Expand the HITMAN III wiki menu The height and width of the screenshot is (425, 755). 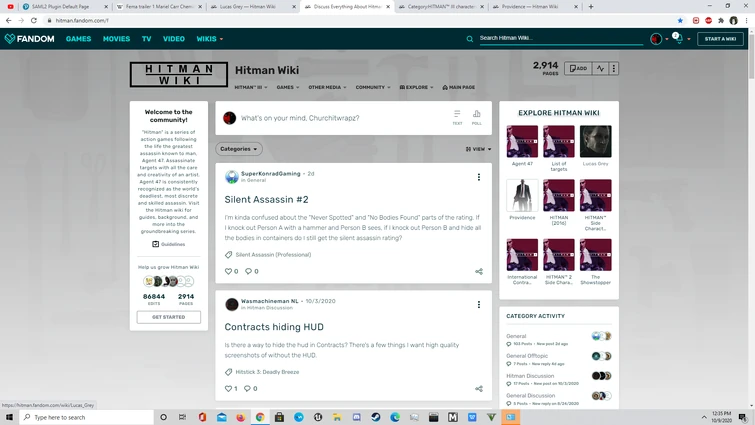(250, 88)
